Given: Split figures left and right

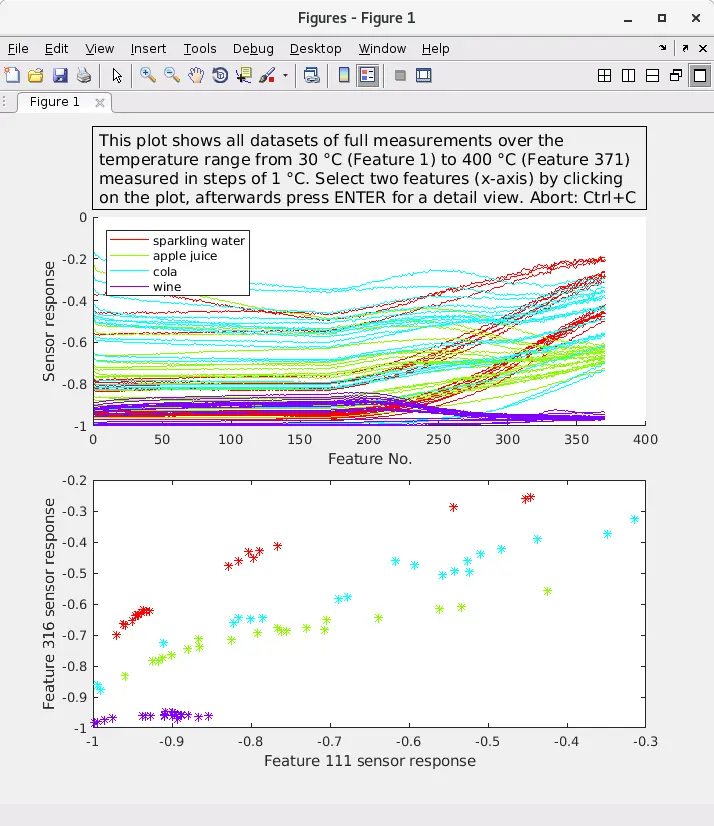Looking at the screenshot, I should pyautogui.click(x=628, y=75).
